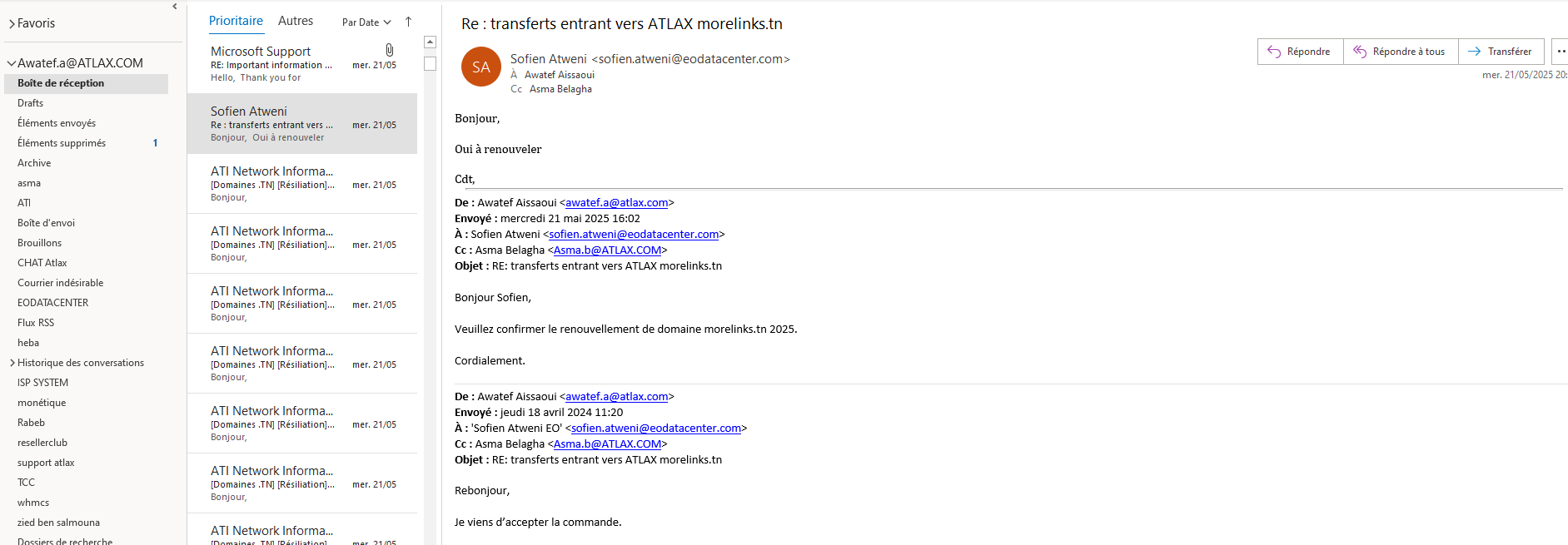Screen dimensions: 1568x545
Task: Open the more actions ellipsis menu
Action: click(x=1561, y=52)
